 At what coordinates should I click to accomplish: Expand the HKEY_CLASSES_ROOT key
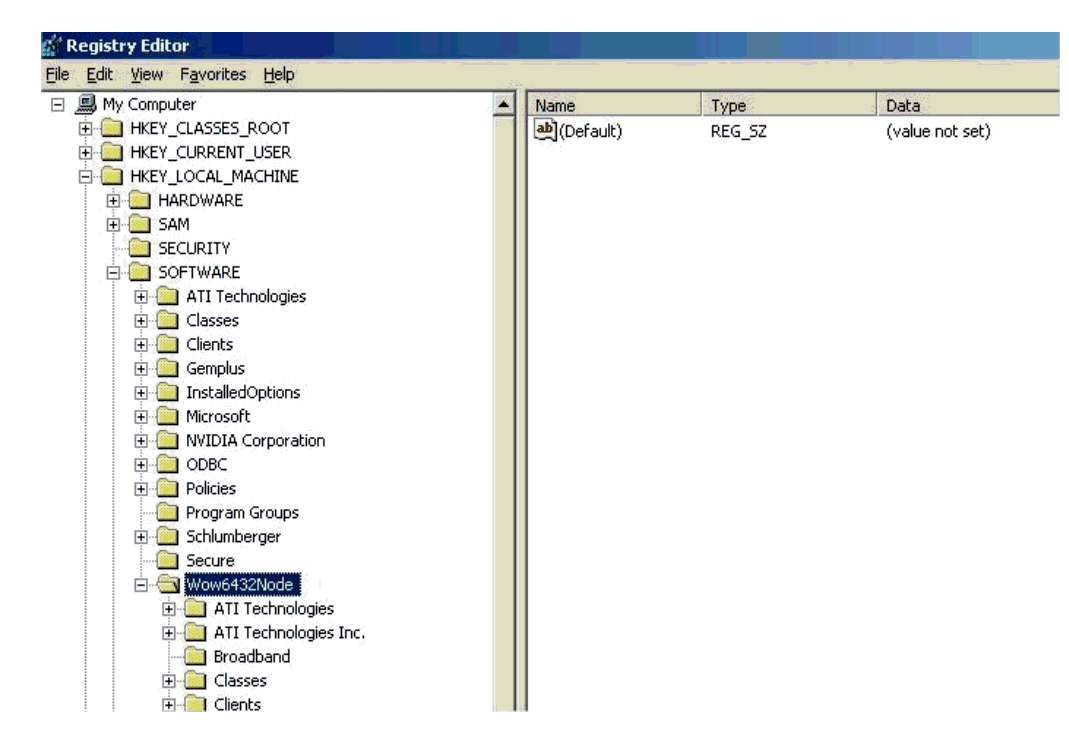coord(87,129)
